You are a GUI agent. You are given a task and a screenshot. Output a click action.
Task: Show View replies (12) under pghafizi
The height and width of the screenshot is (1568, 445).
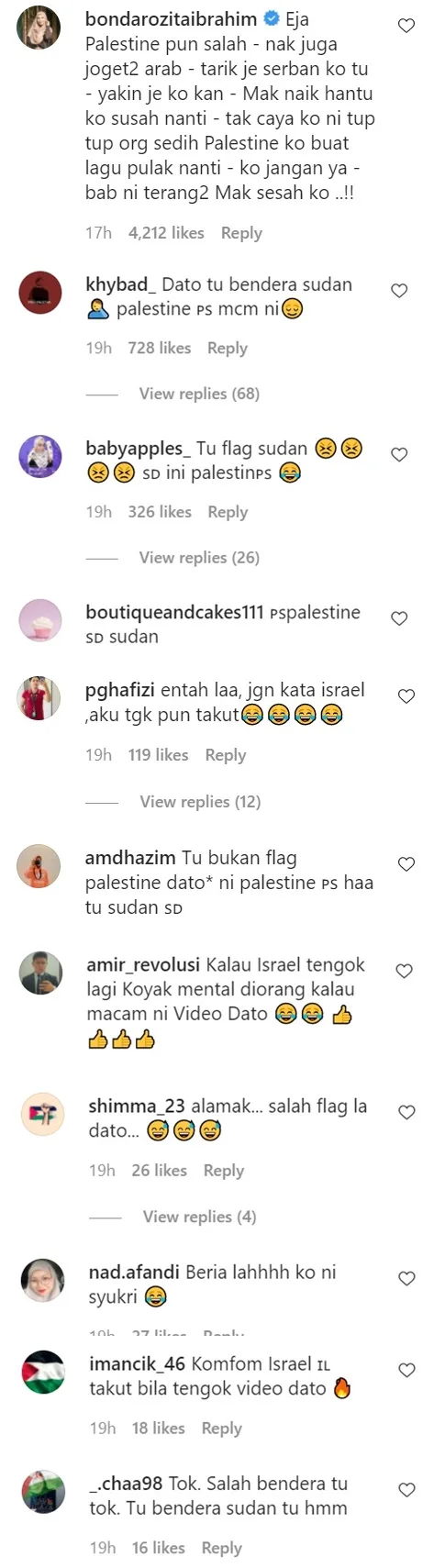[x=200, y=801]
